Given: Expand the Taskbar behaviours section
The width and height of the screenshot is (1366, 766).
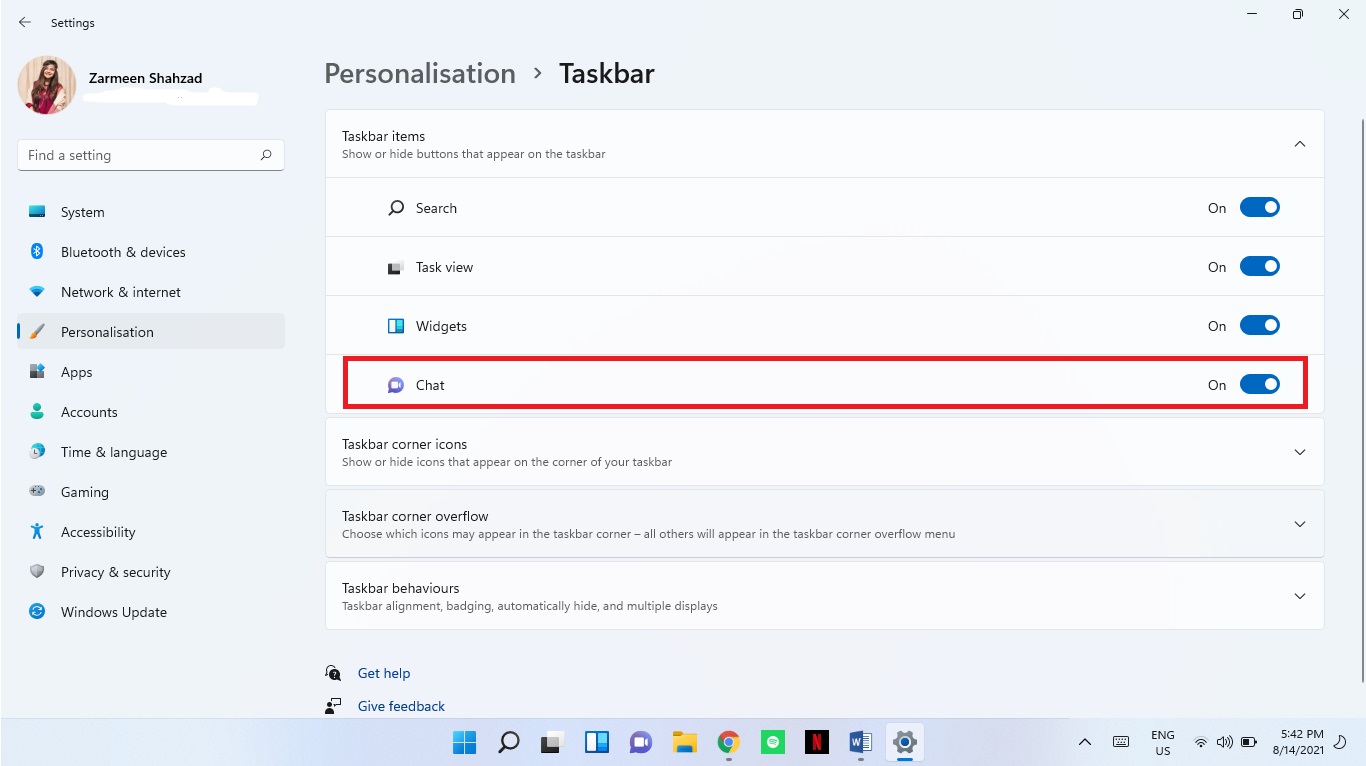Looking at the screenshot, I should [x=1299, y=595].
